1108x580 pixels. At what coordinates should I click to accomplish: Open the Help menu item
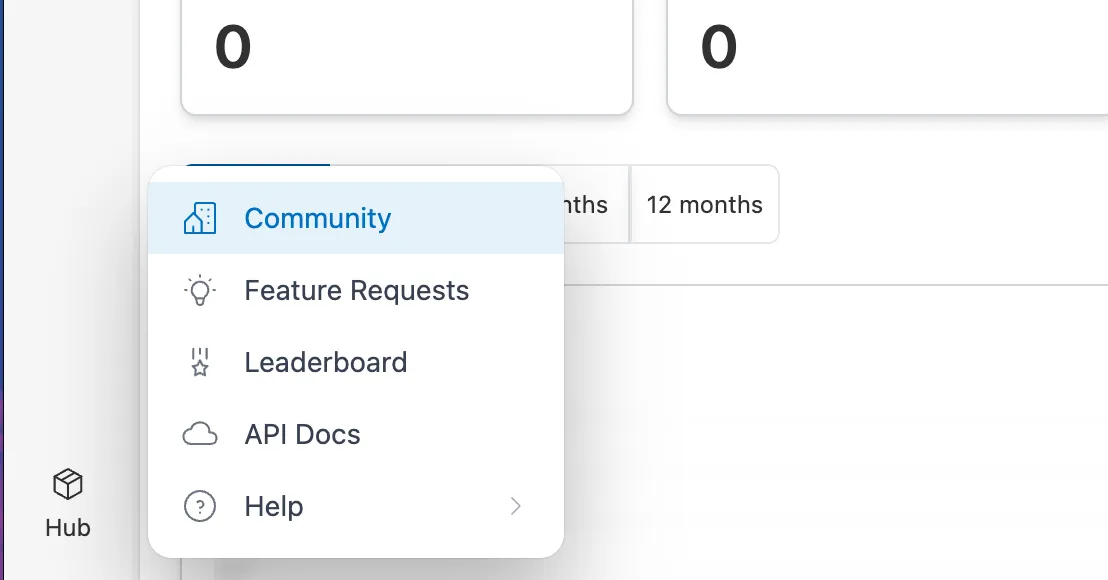coord(274,506)
